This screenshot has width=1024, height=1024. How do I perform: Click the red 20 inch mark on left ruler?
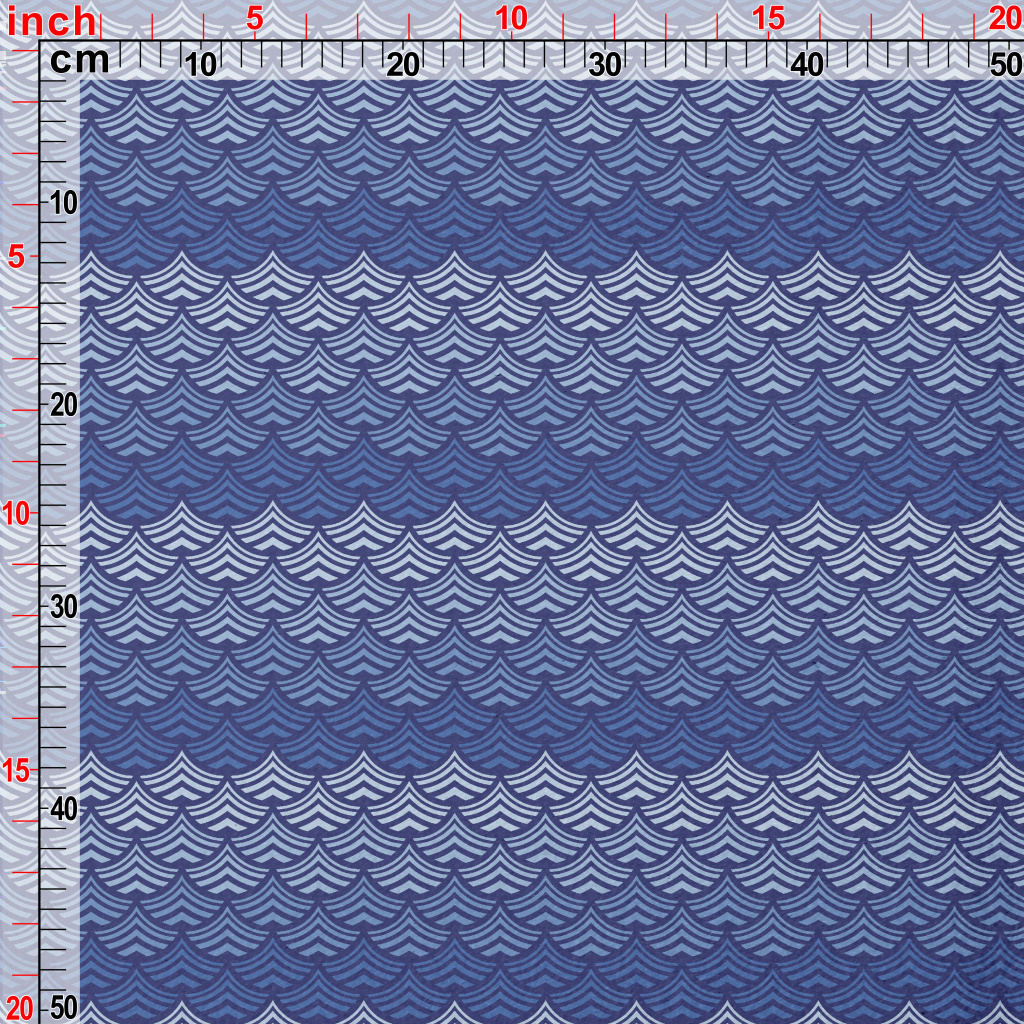pyautogui.click(x=19, y=1007)
